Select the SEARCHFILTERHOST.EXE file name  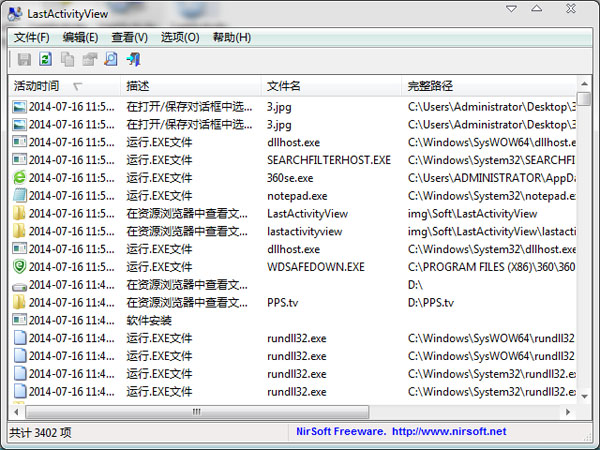(329, 160)
